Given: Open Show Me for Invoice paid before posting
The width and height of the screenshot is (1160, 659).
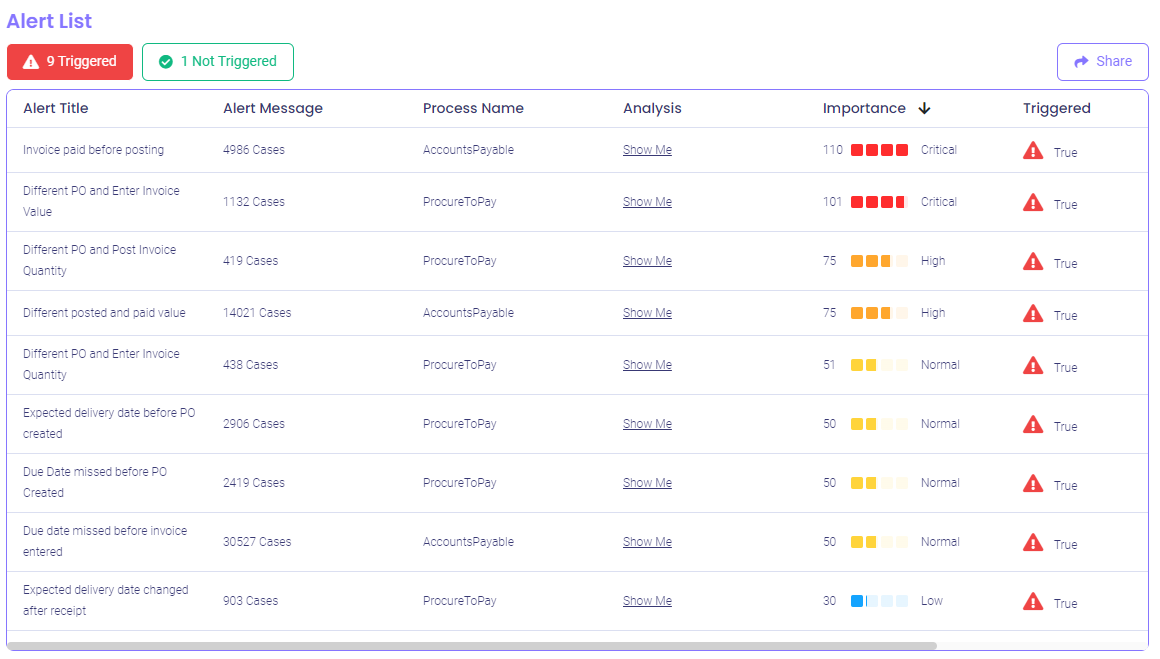Looking at the screenshot, I should [x=647, y=149].
